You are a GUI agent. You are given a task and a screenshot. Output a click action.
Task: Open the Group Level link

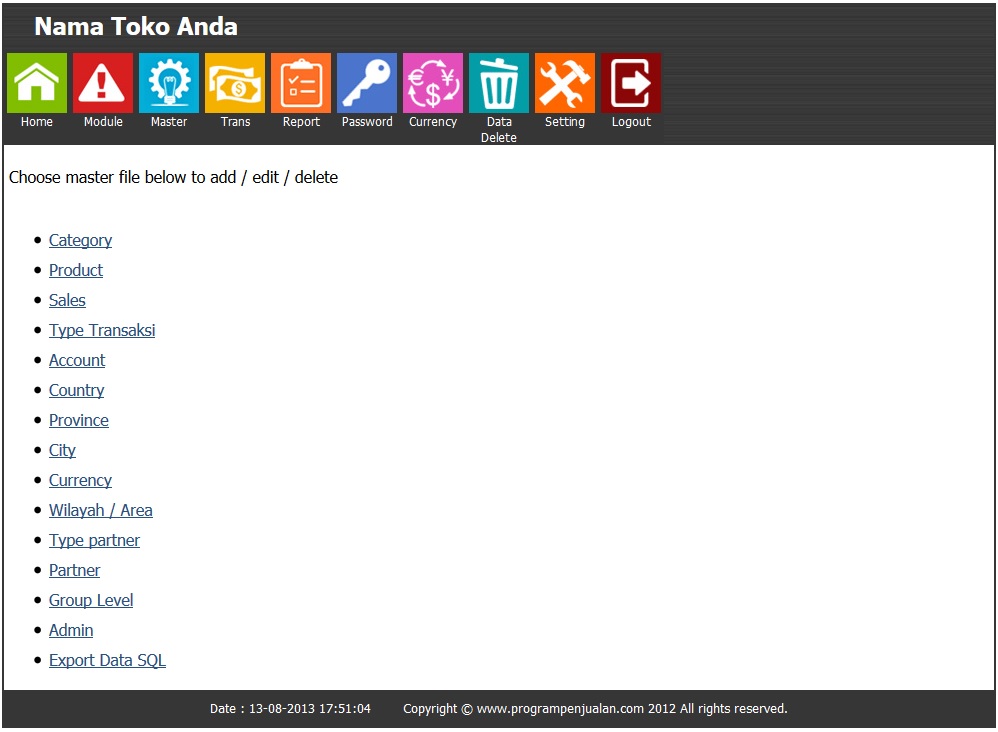pos(91,600)
